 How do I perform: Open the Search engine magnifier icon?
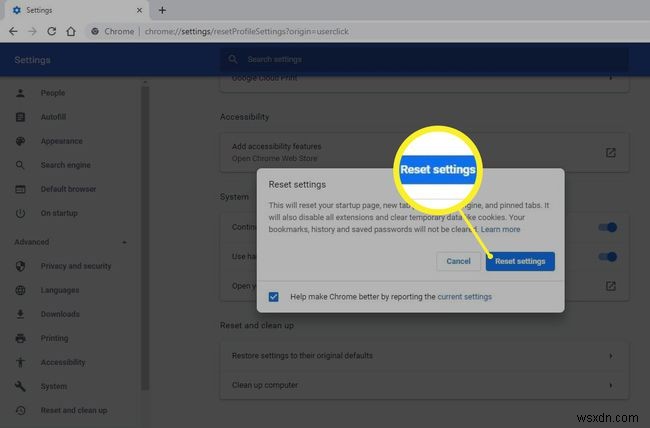[x=20, y=165]
